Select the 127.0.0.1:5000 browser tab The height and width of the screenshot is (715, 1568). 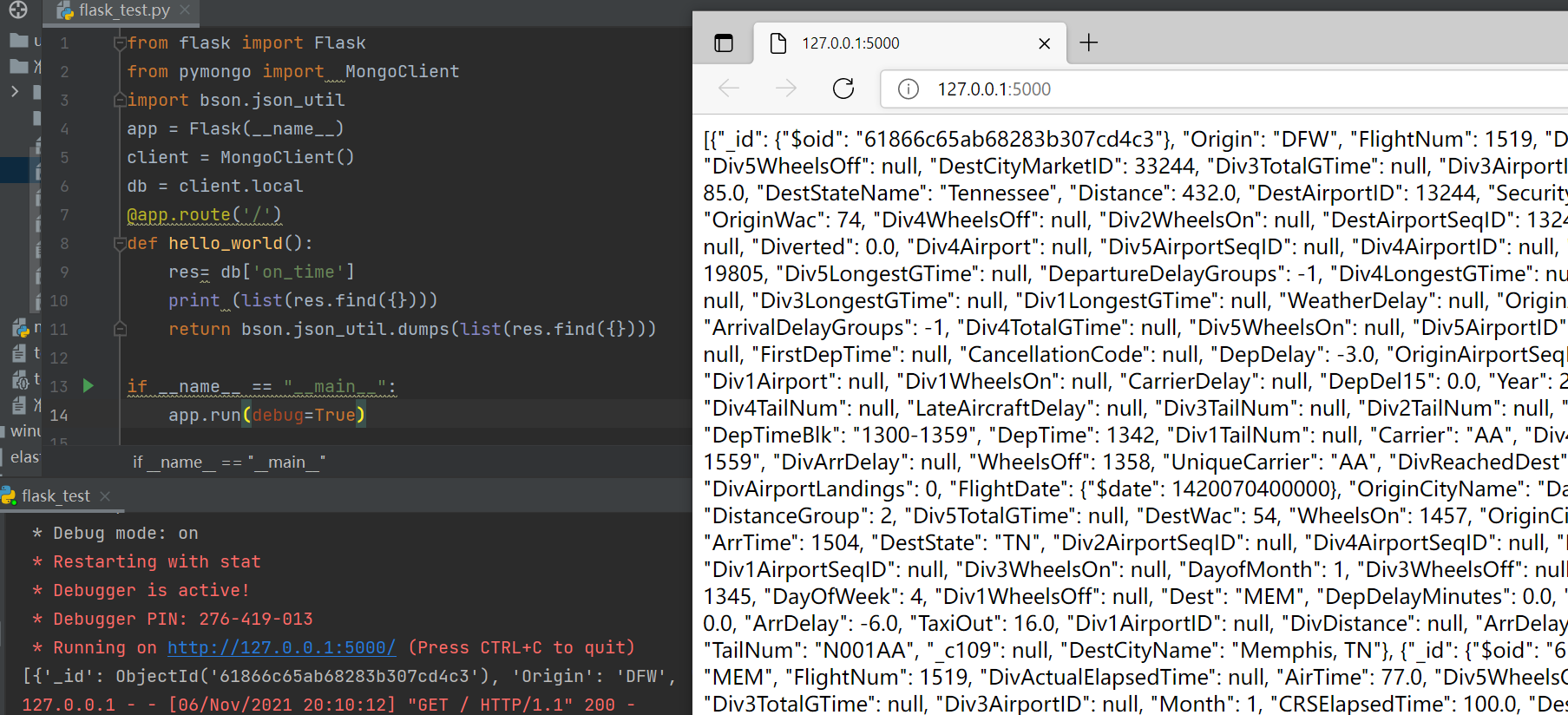pos(910,43)
